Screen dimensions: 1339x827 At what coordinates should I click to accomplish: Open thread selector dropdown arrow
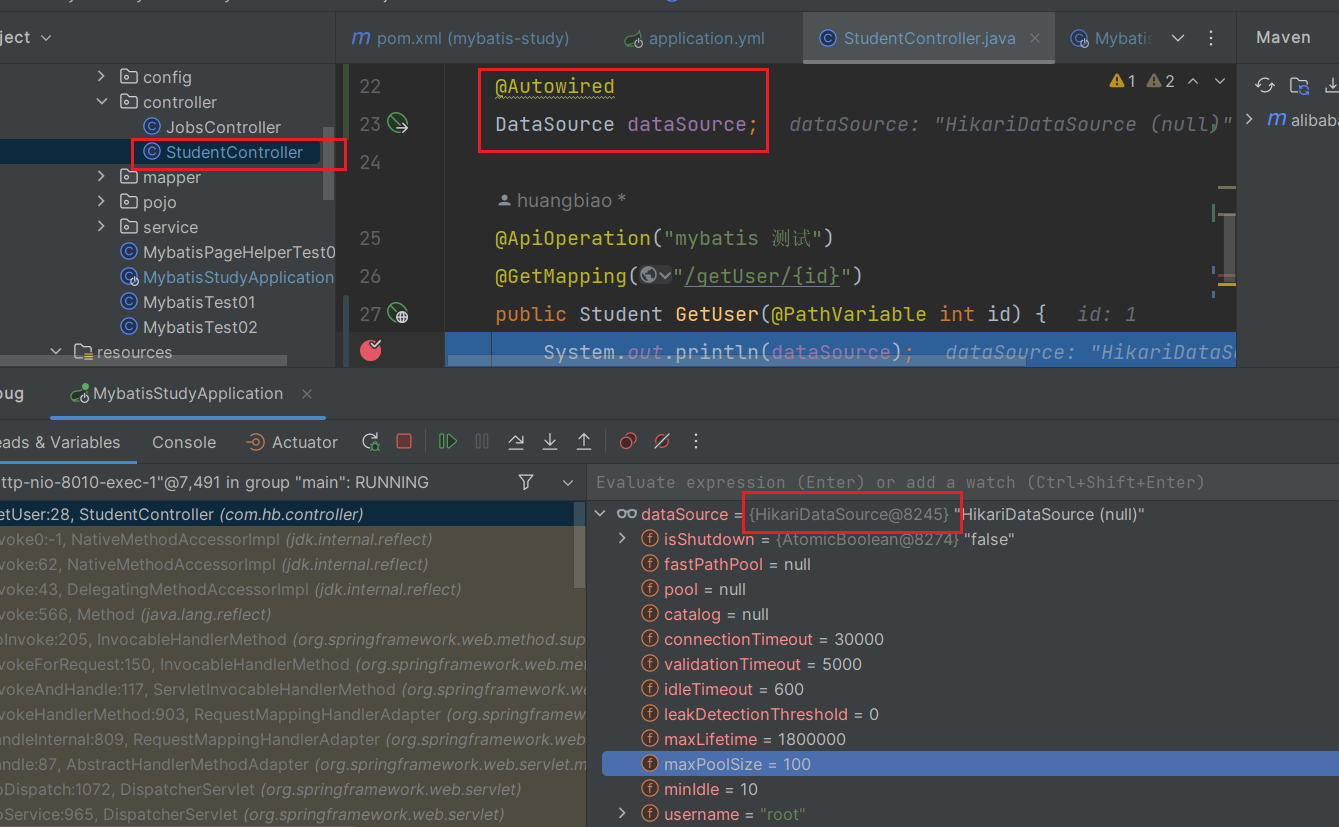point(567,482)
